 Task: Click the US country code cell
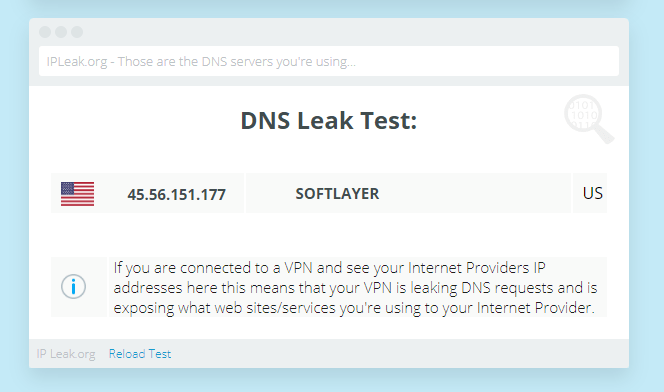click(590, 193)
